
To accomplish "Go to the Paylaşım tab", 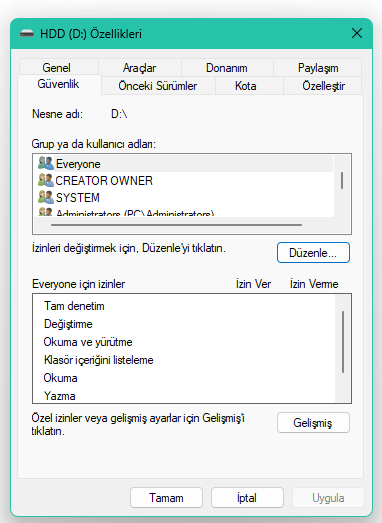I will tap(318, 68).
